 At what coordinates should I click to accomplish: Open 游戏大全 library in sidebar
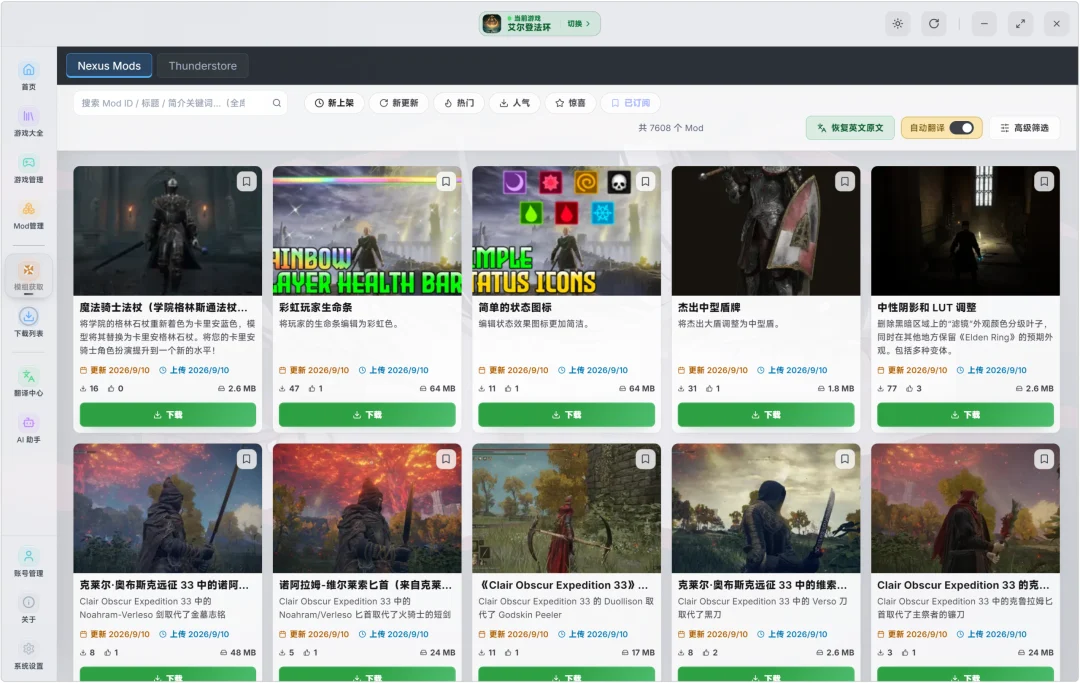click(28, 123)
